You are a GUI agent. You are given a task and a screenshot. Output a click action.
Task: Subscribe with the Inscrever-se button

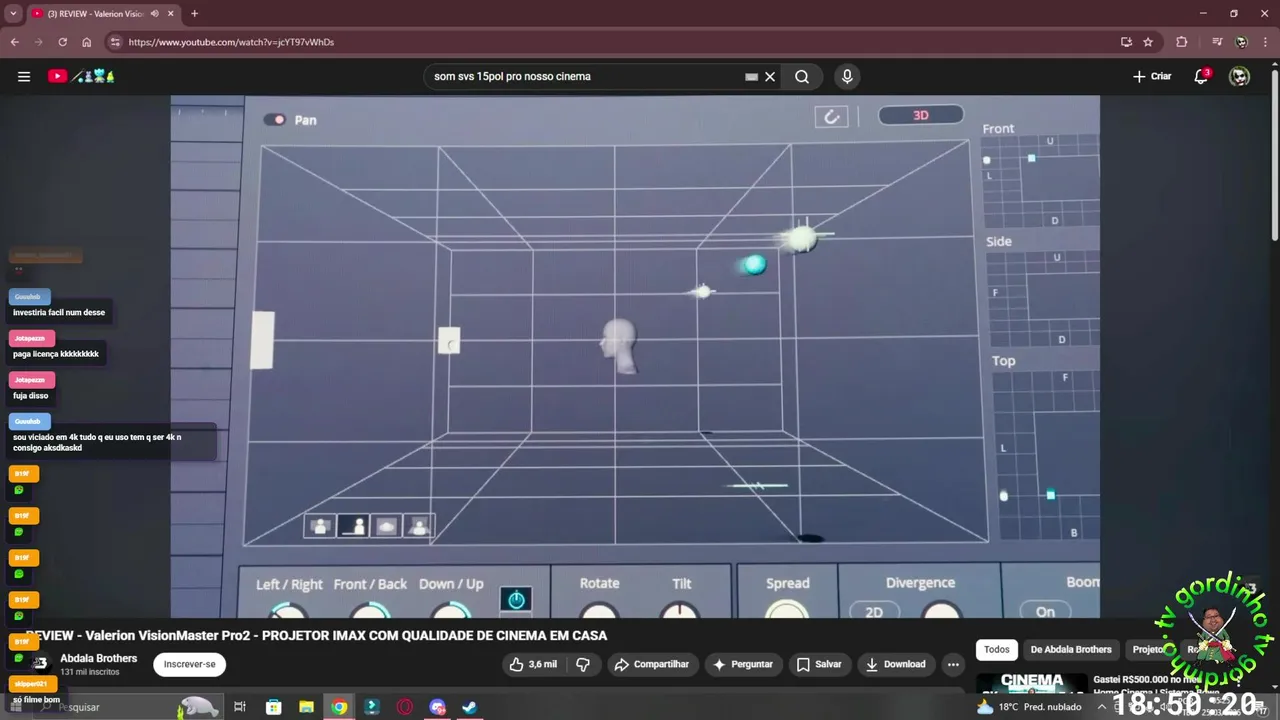[190, 664]
